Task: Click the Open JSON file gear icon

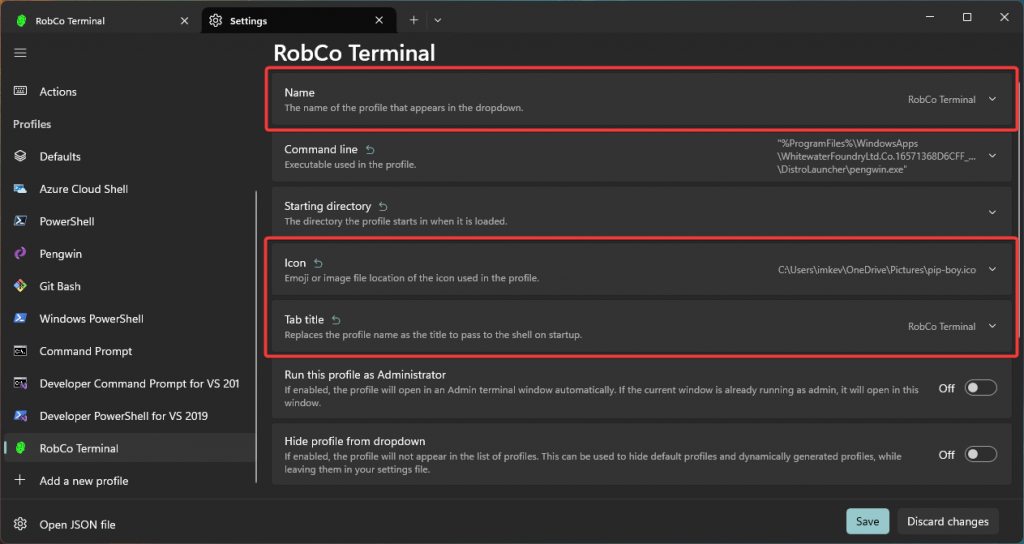Action: click(20, 524)
